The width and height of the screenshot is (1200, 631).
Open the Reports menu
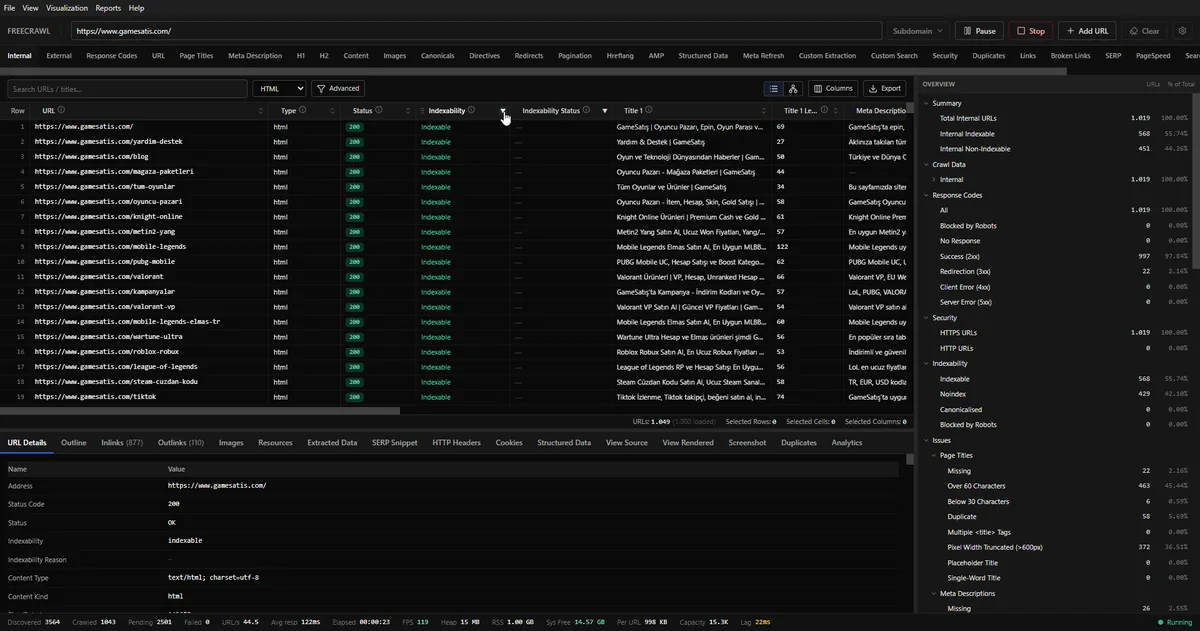coord(108,8)
